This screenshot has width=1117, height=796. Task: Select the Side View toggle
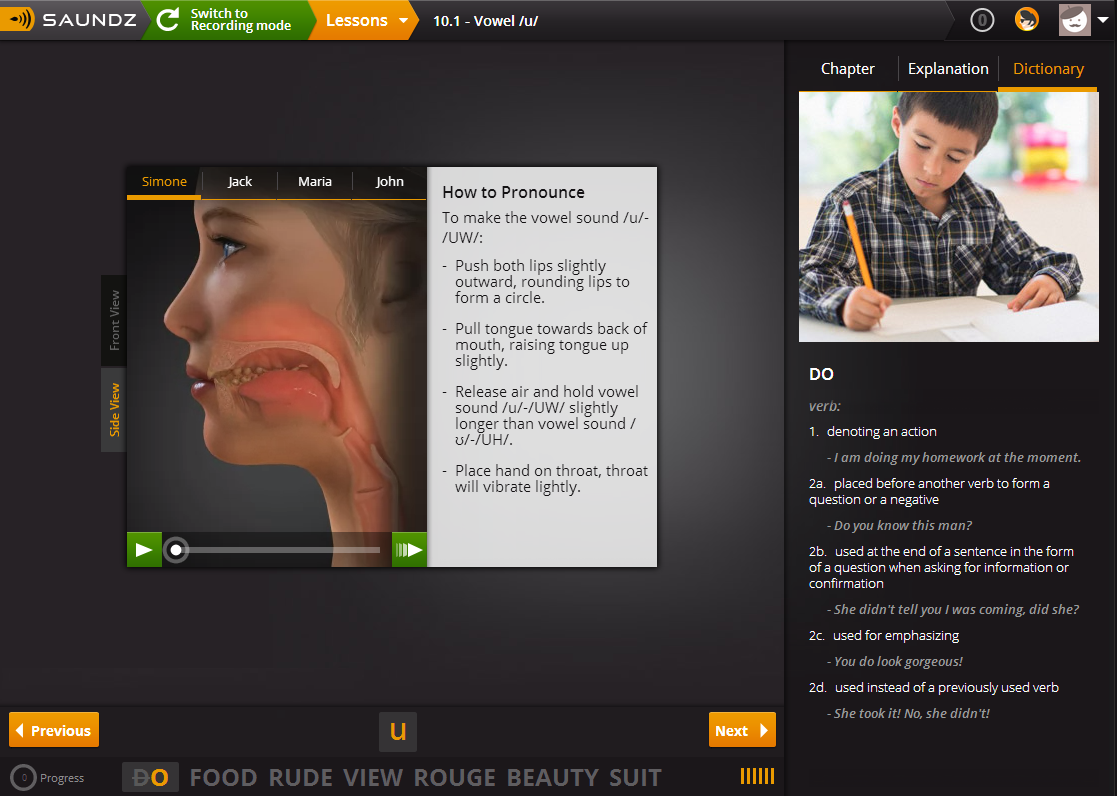114,410
